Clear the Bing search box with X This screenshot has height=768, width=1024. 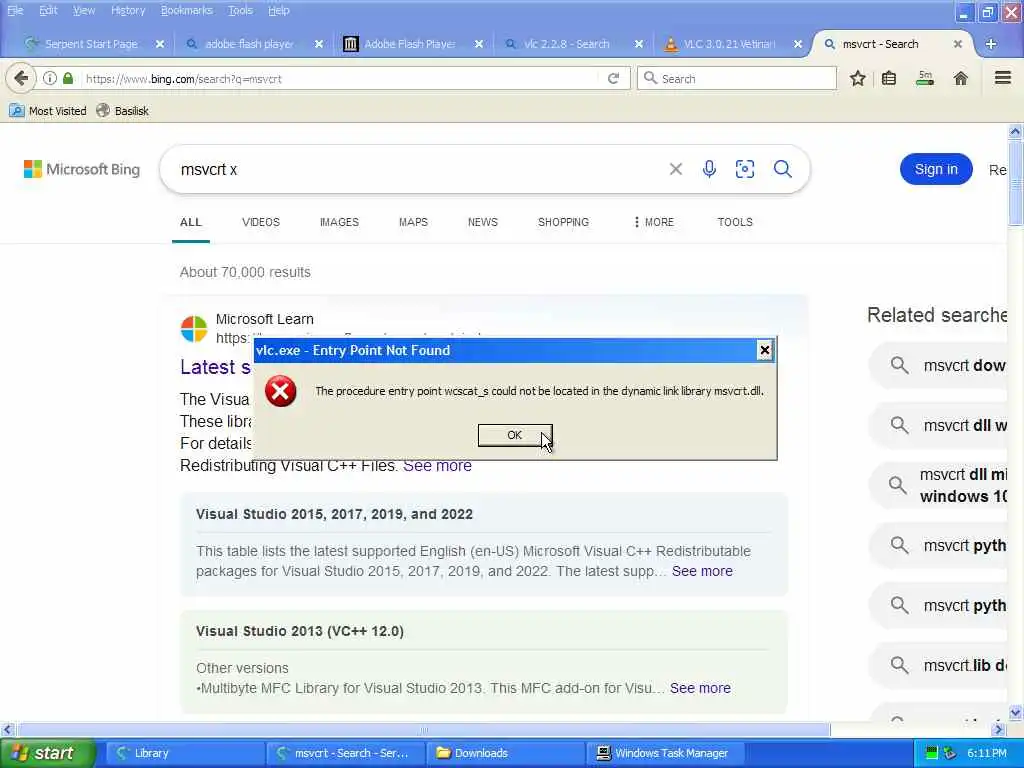click(676, 169)
